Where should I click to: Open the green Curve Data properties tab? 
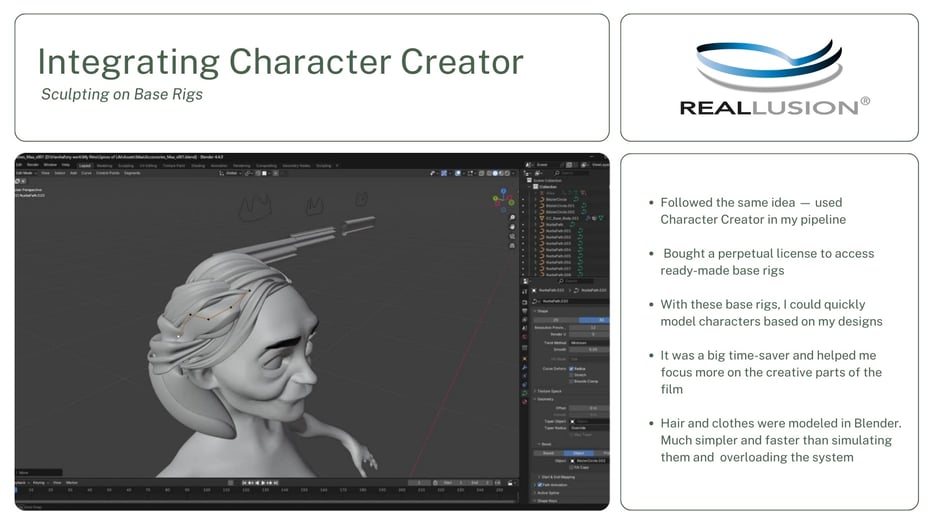pyautogui.click(x=524, y=392)
